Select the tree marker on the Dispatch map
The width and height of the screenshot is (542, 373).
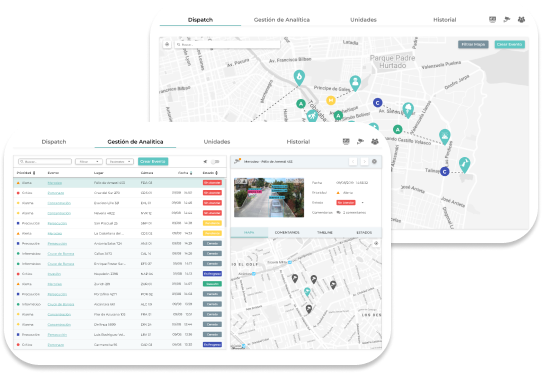pos(408,110)
